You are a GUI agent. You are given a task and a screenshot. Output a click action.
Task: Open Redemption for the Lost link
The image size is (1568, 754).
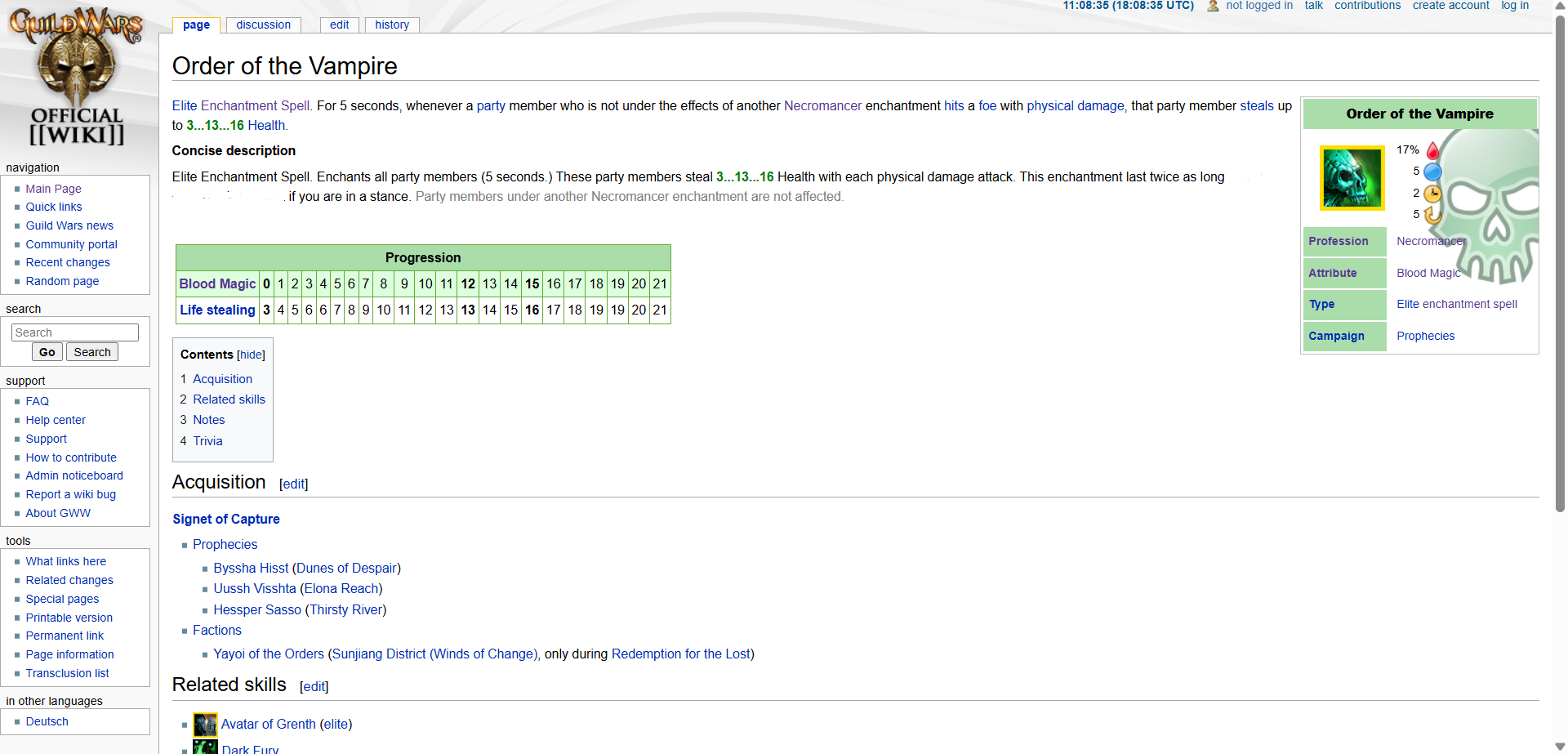681,654
